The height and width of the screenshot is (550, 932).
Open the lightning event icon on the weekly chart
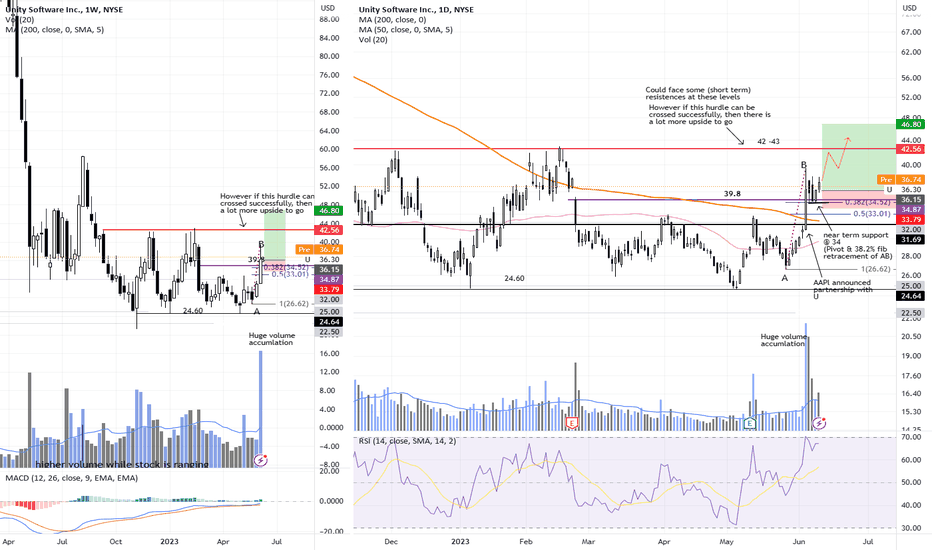pos(260,460)
